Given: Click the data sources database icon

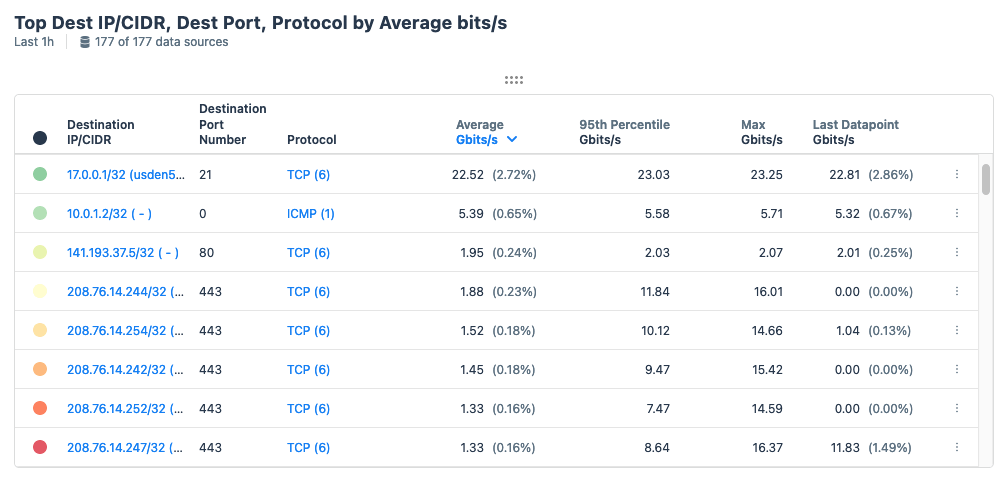Looking at the screenshot, I should coord(85,42).
